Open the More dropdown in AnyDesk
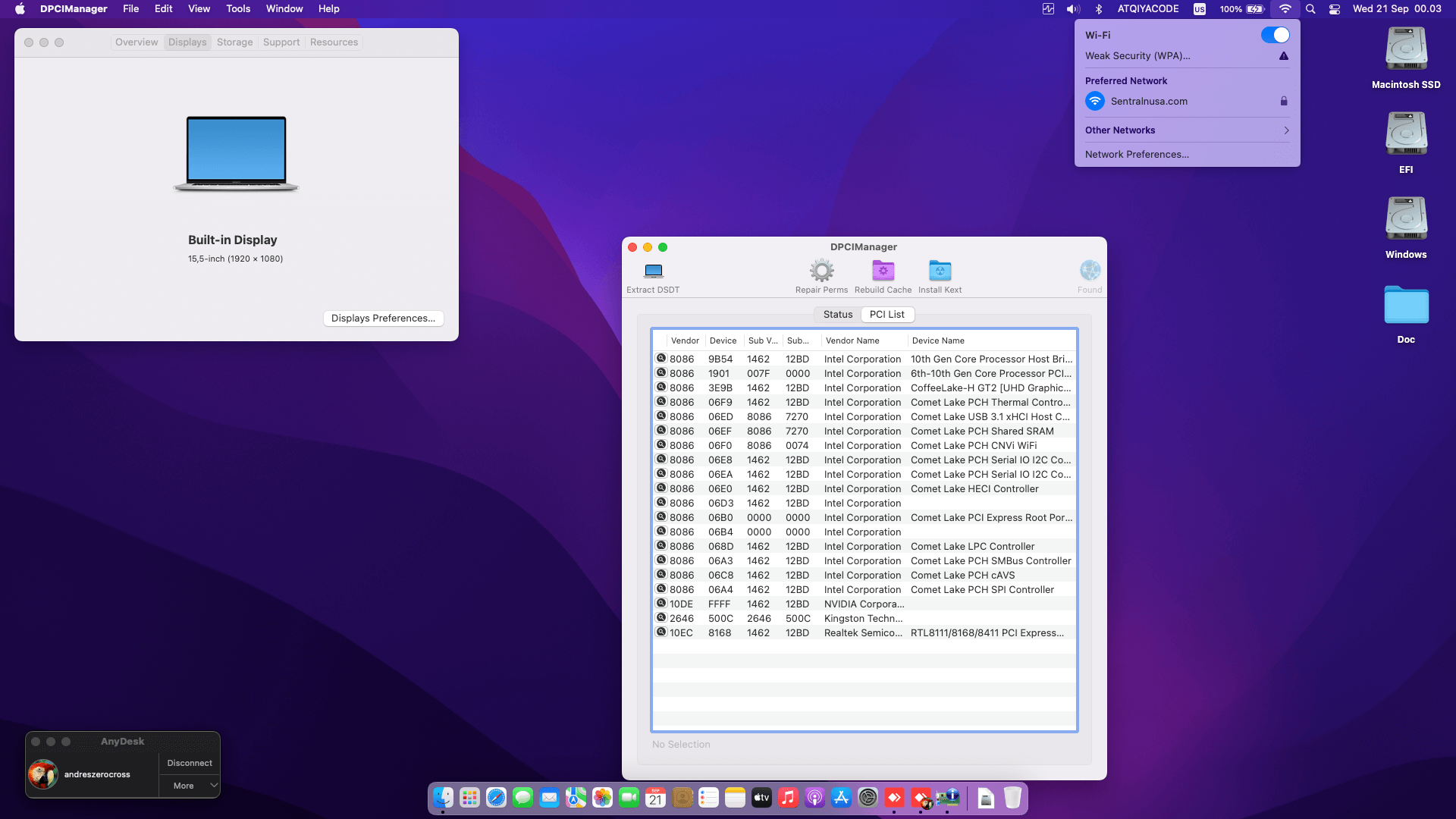Screen dimensions: 1456x819 190,786
